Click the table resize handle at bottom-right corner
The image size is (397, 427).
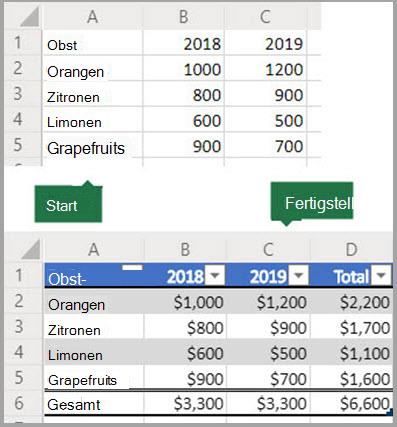[x=389, y=412]
